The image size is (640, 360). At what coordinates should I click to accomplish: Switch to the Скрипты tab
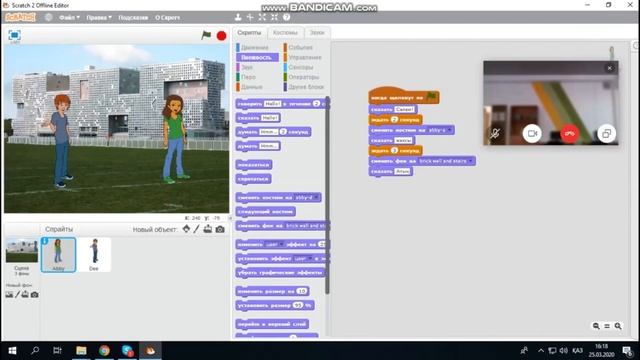[249, 33]
